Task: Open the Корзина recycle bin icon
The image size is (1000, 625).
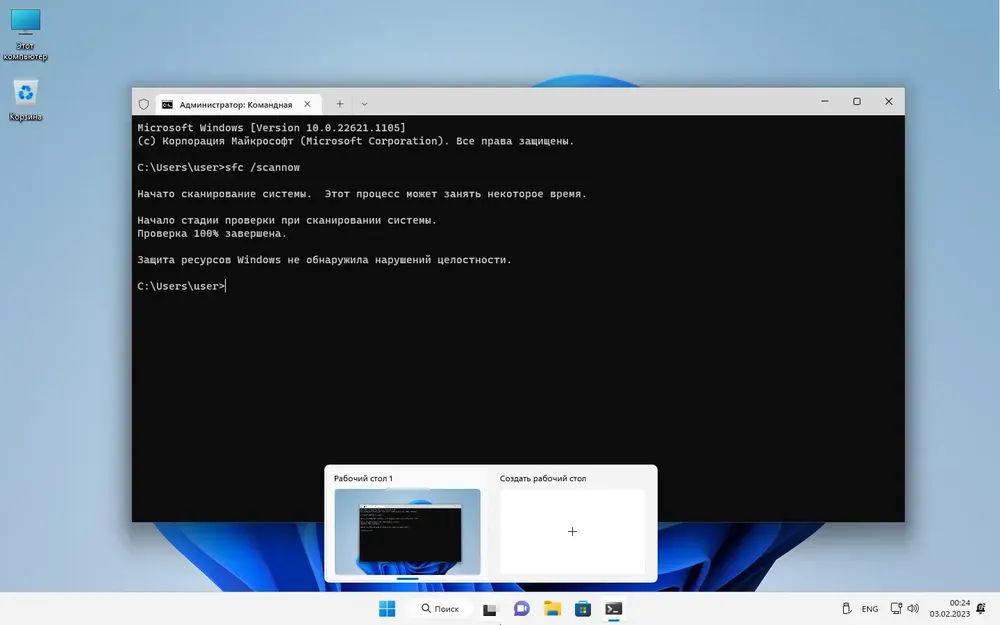Action: [26, 100]
